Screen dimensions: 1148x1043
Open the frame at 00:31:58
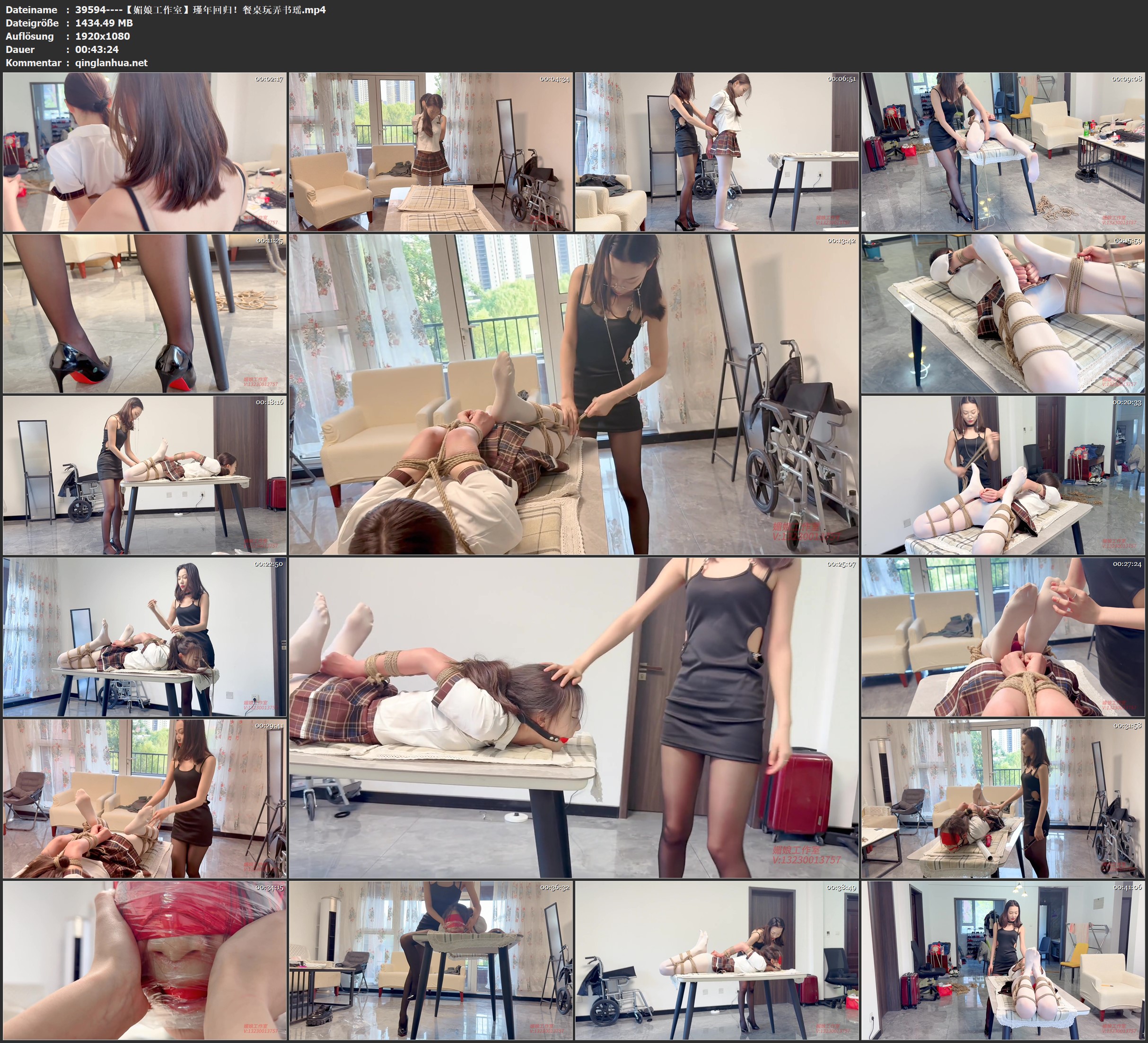click(1003, 798)
